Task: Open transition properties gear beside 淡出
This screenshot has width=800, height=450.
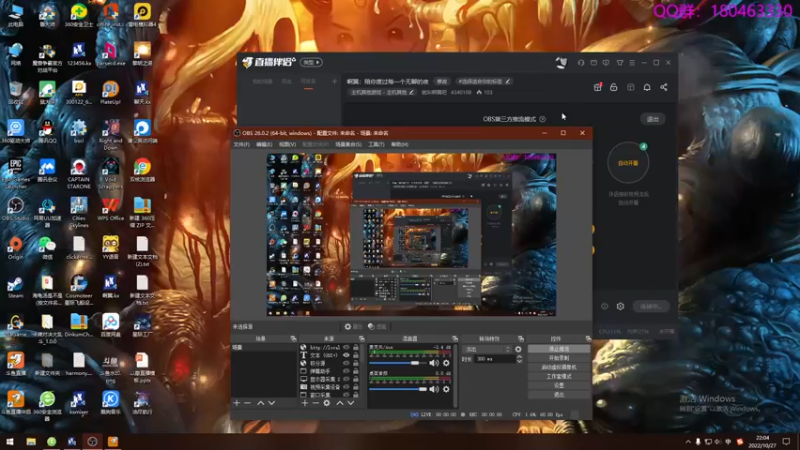Action: click(x=518, y=349)
